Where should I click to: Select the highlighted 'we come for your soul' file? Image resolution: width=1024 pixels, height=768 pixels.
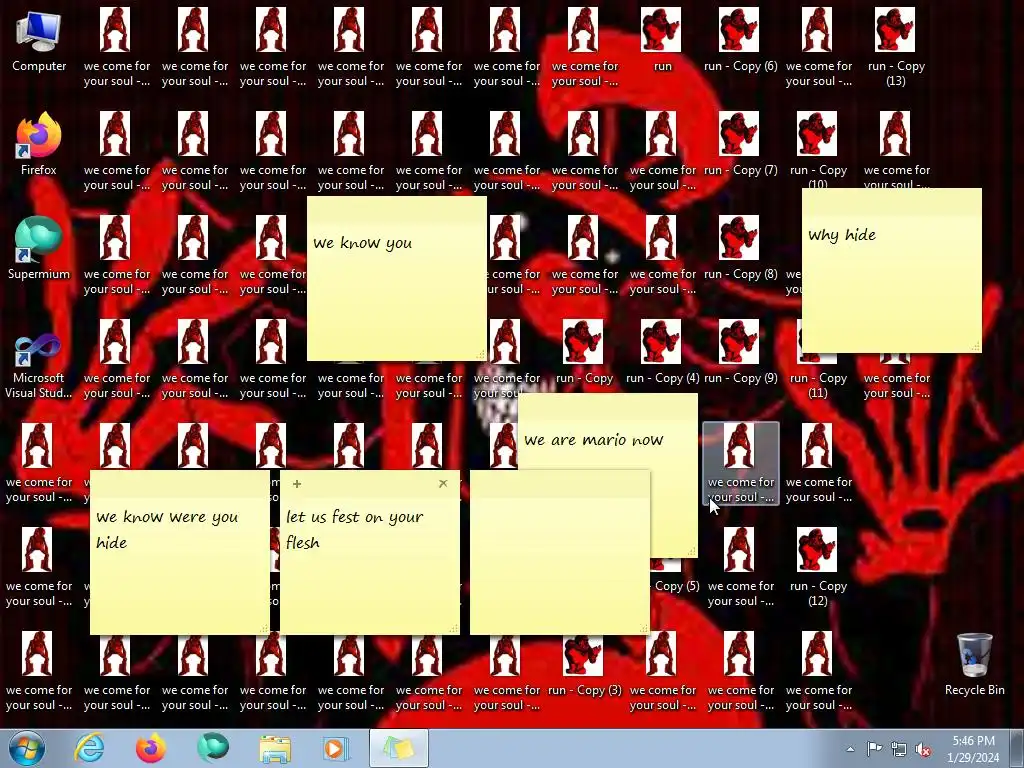coord(740,463)
